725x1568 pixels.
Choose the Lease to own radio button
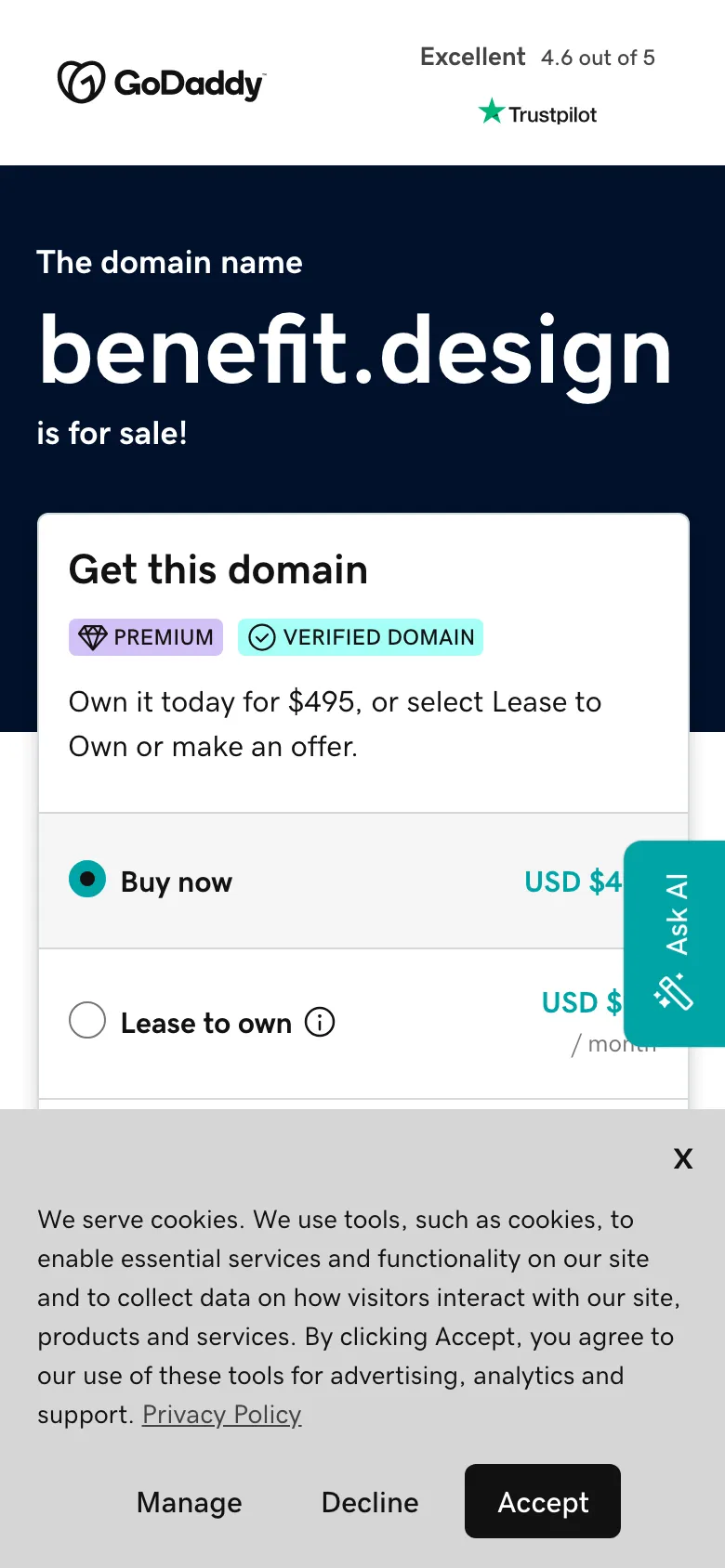(87, 1020)
